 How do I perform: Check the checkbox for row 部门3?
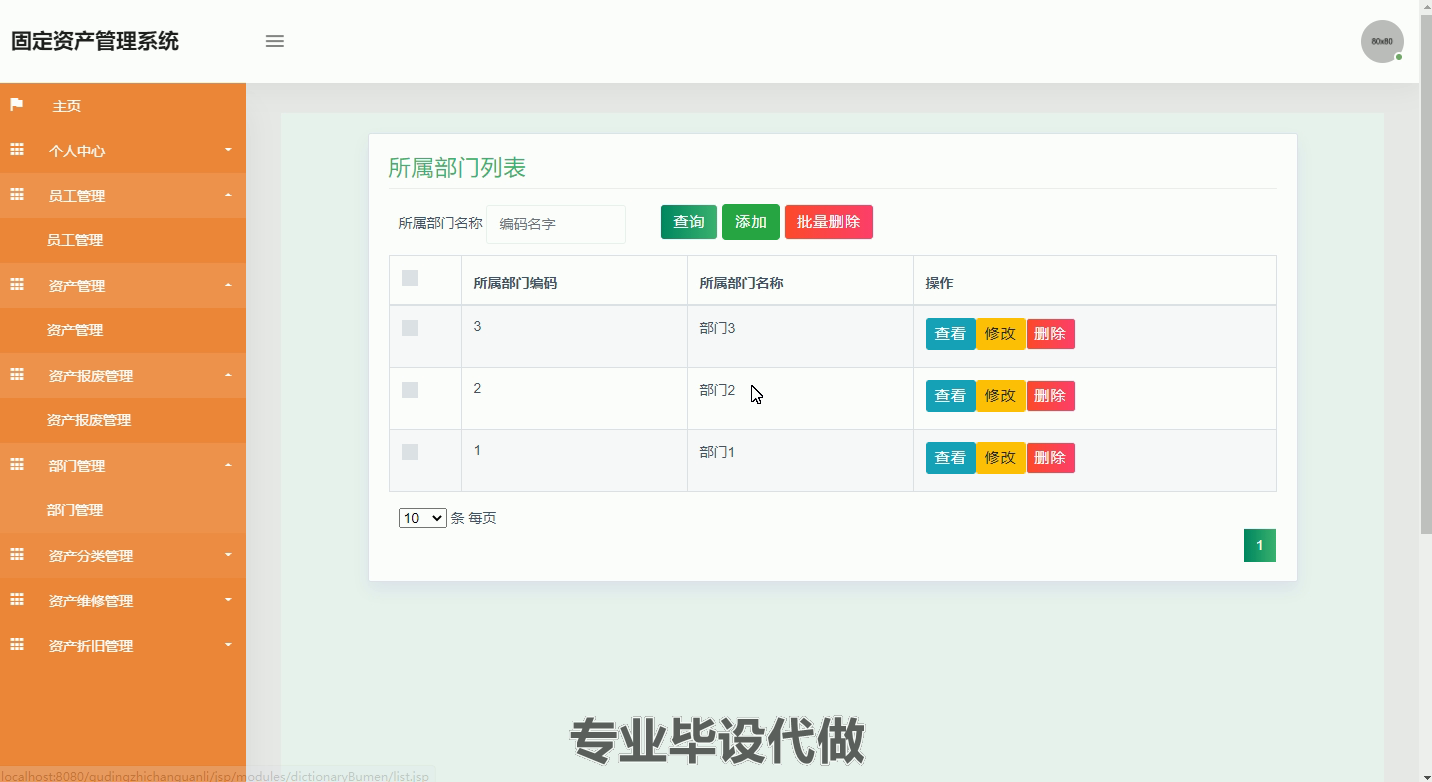point(410,328)
